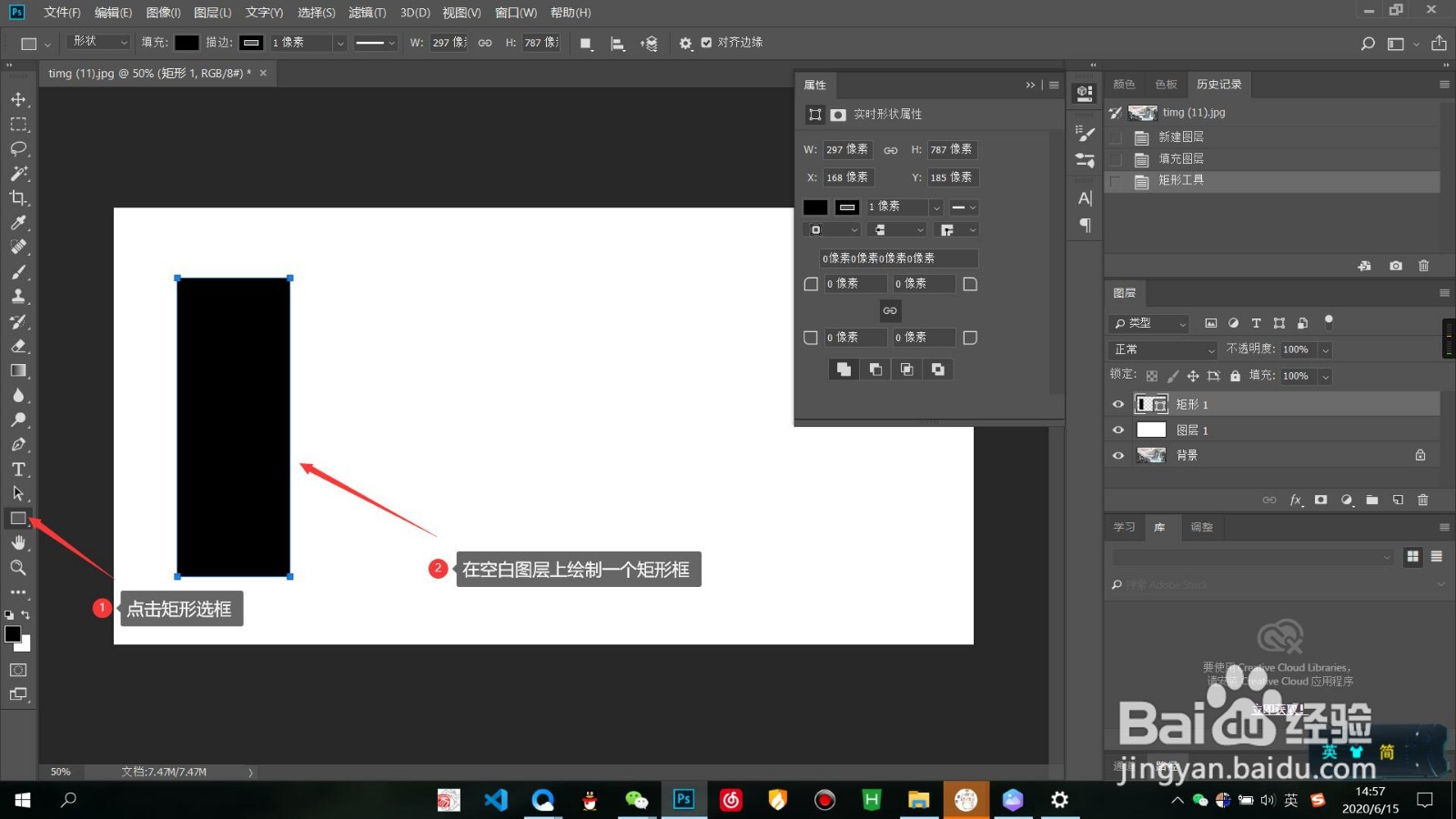Screen dimensions: 1456x819
Task: Click 立即安装 in the Libraries panel
Action: pyautogui.click(x=1279, y=708)
